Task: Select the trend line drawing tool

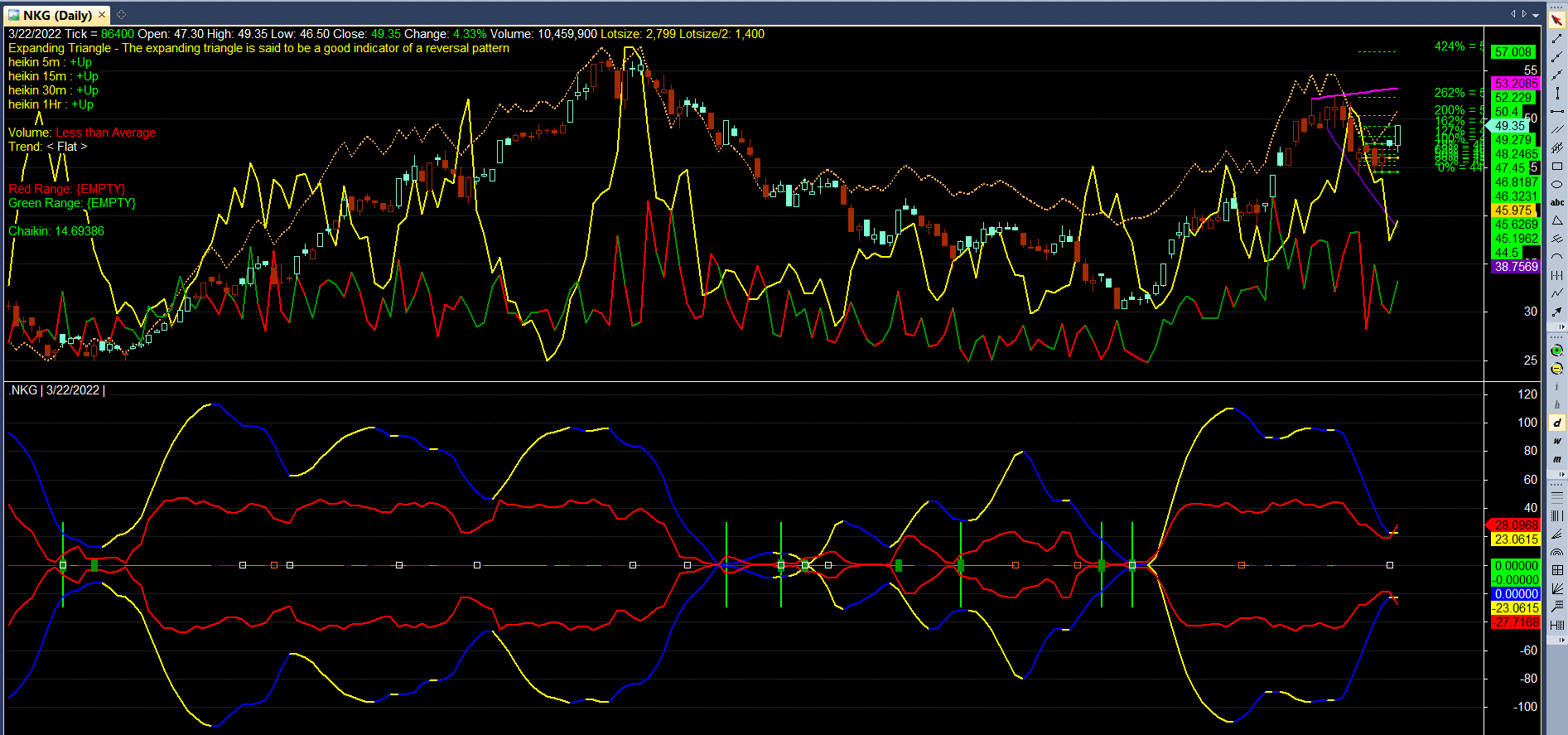Action: [x=1557, y=39]
